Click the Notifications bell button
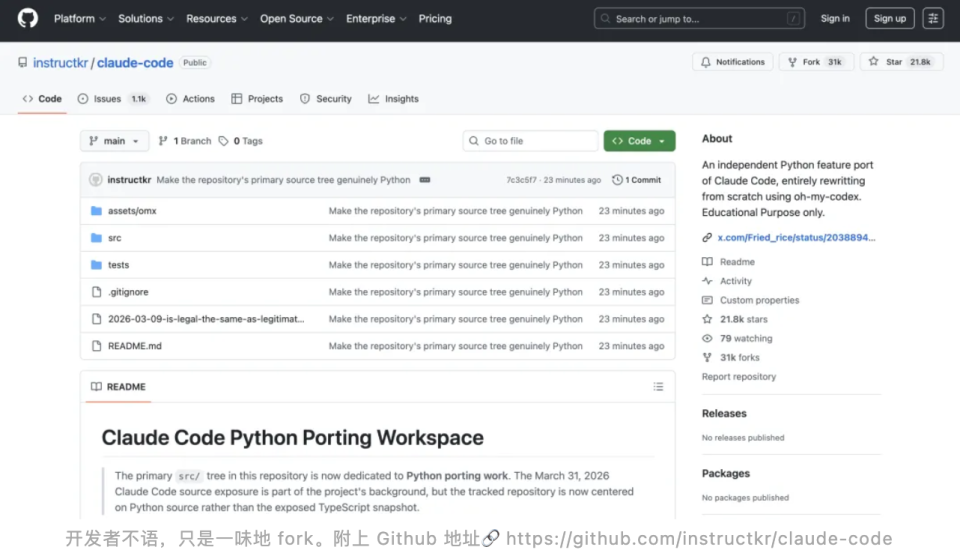 click(733, 62)
